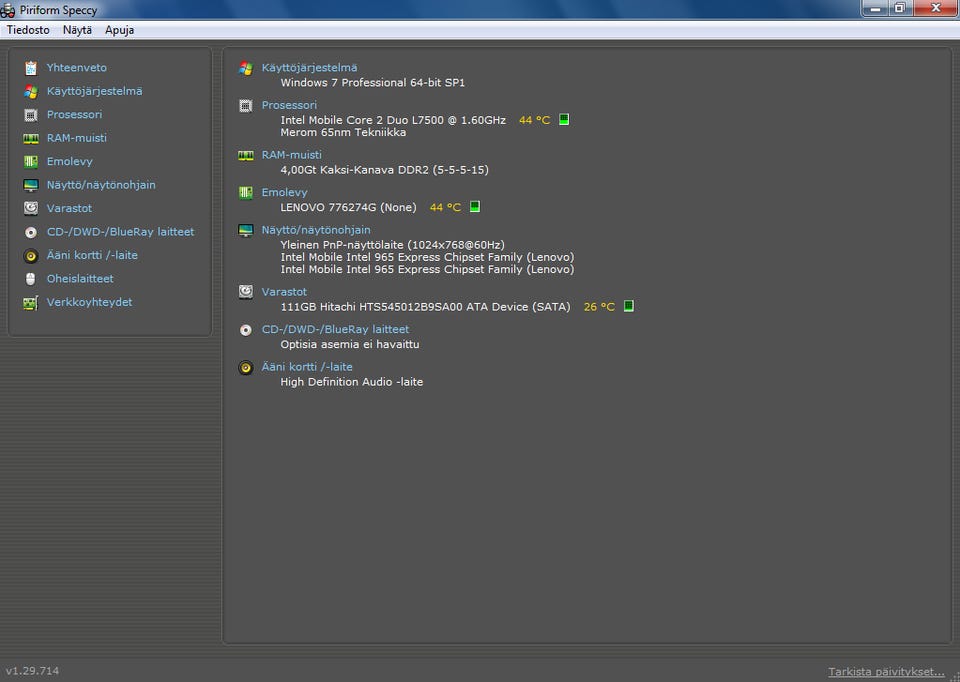Open the Varastot heading link in summary
Image resolution: width=960 pixels, height=682 pixels.
pyautogui.click(x=284, y=292)
